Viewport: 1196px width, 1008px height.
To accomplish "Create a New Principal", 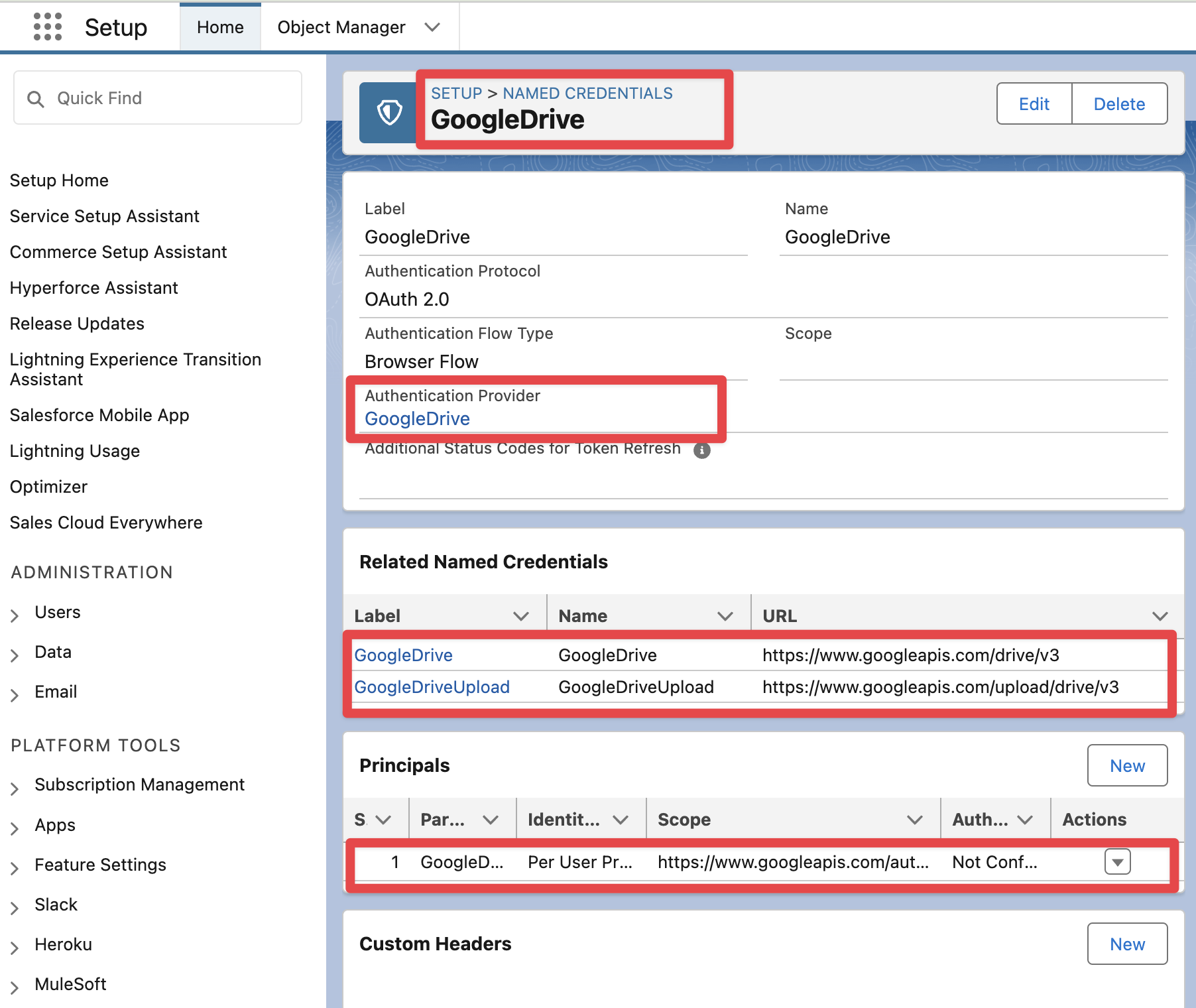I will coord(1127,765).
